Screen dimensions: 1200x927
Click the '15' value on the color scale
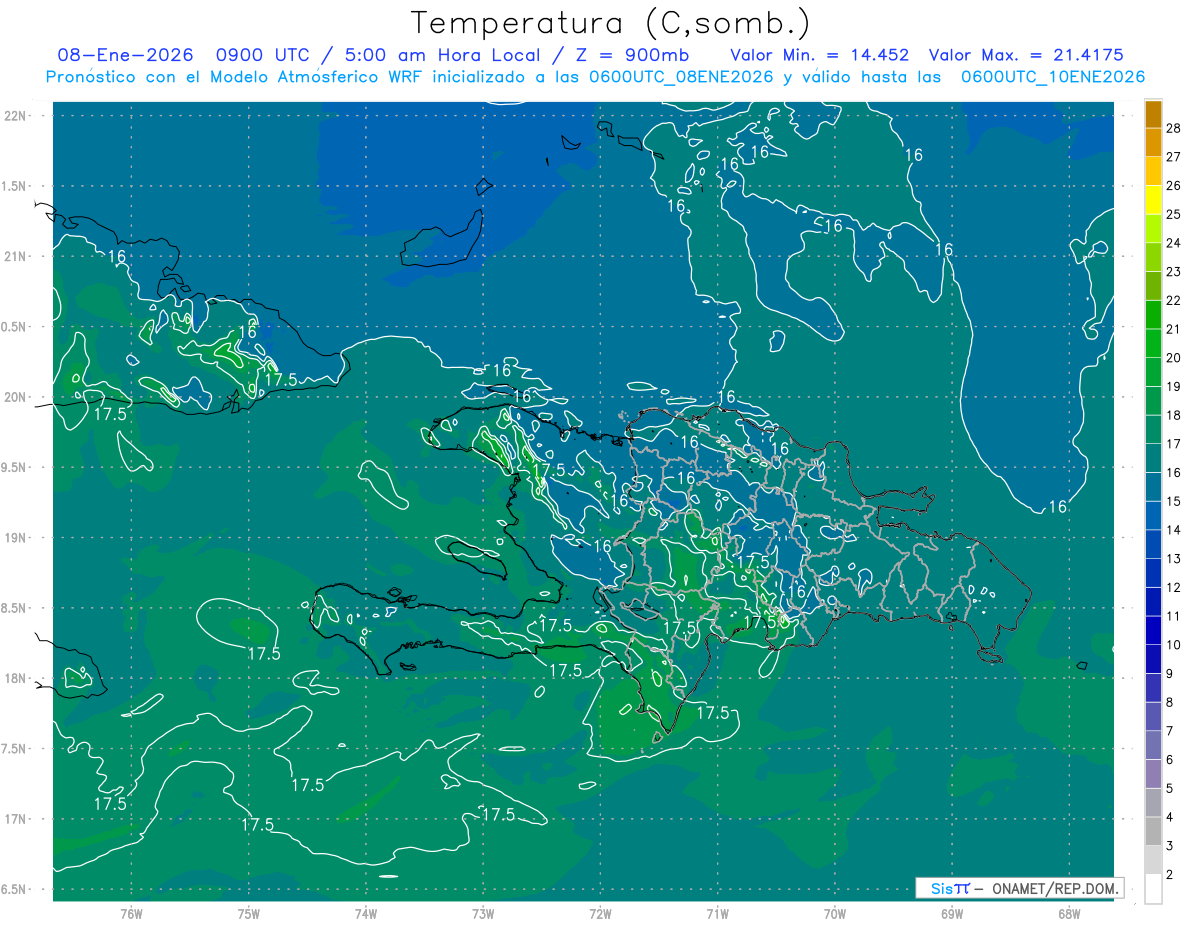click(x=1174, y=501)
